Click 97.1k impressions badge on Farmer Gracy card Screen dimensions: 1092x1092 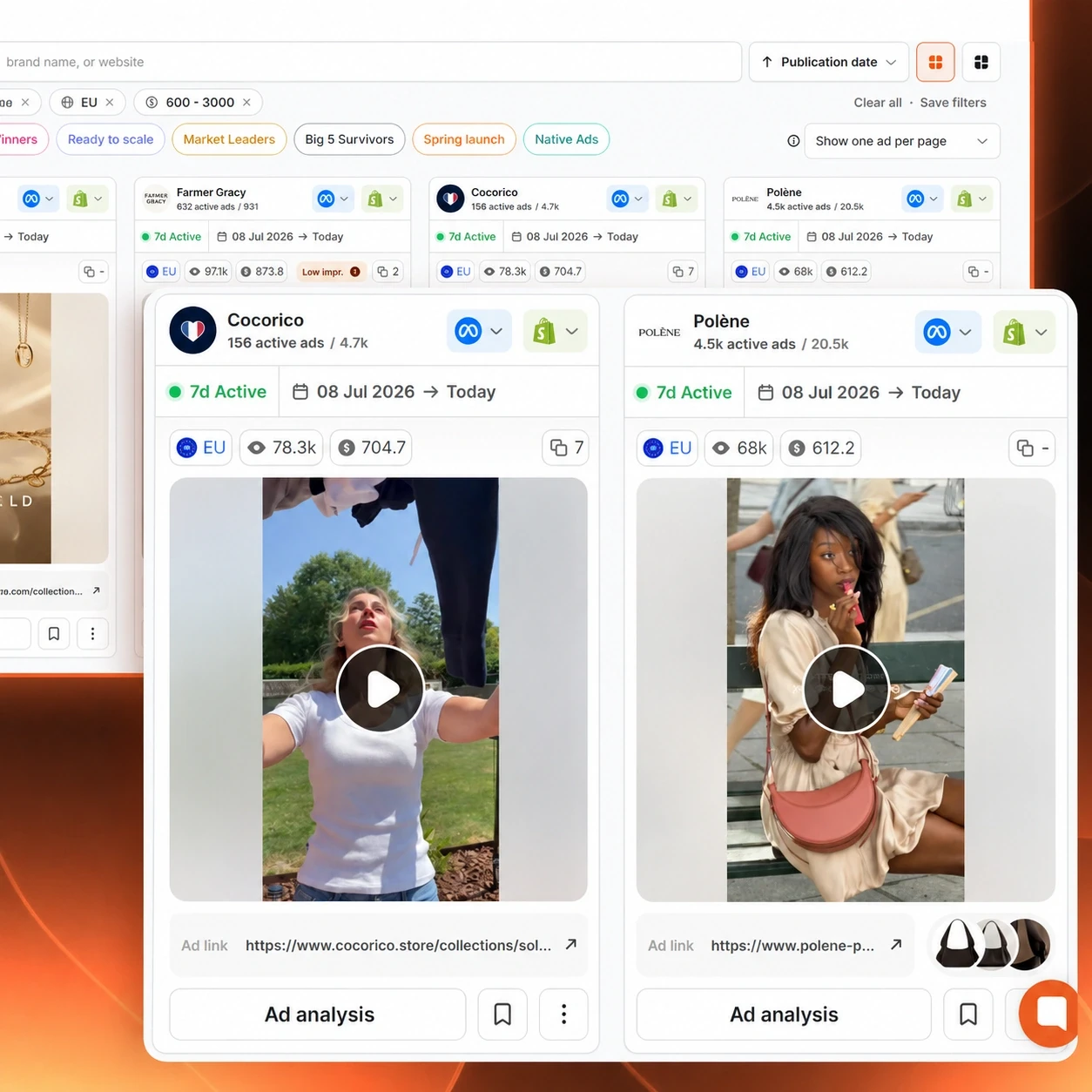(208, 272)
